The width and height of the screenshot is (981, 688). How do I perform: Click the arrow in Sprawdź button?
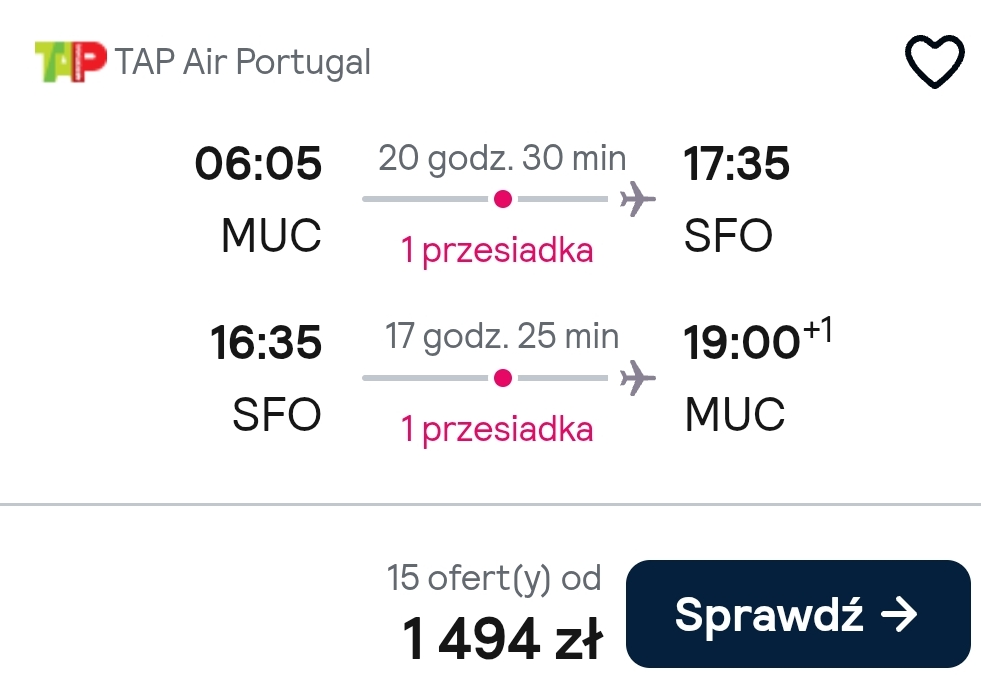point(899,614)
